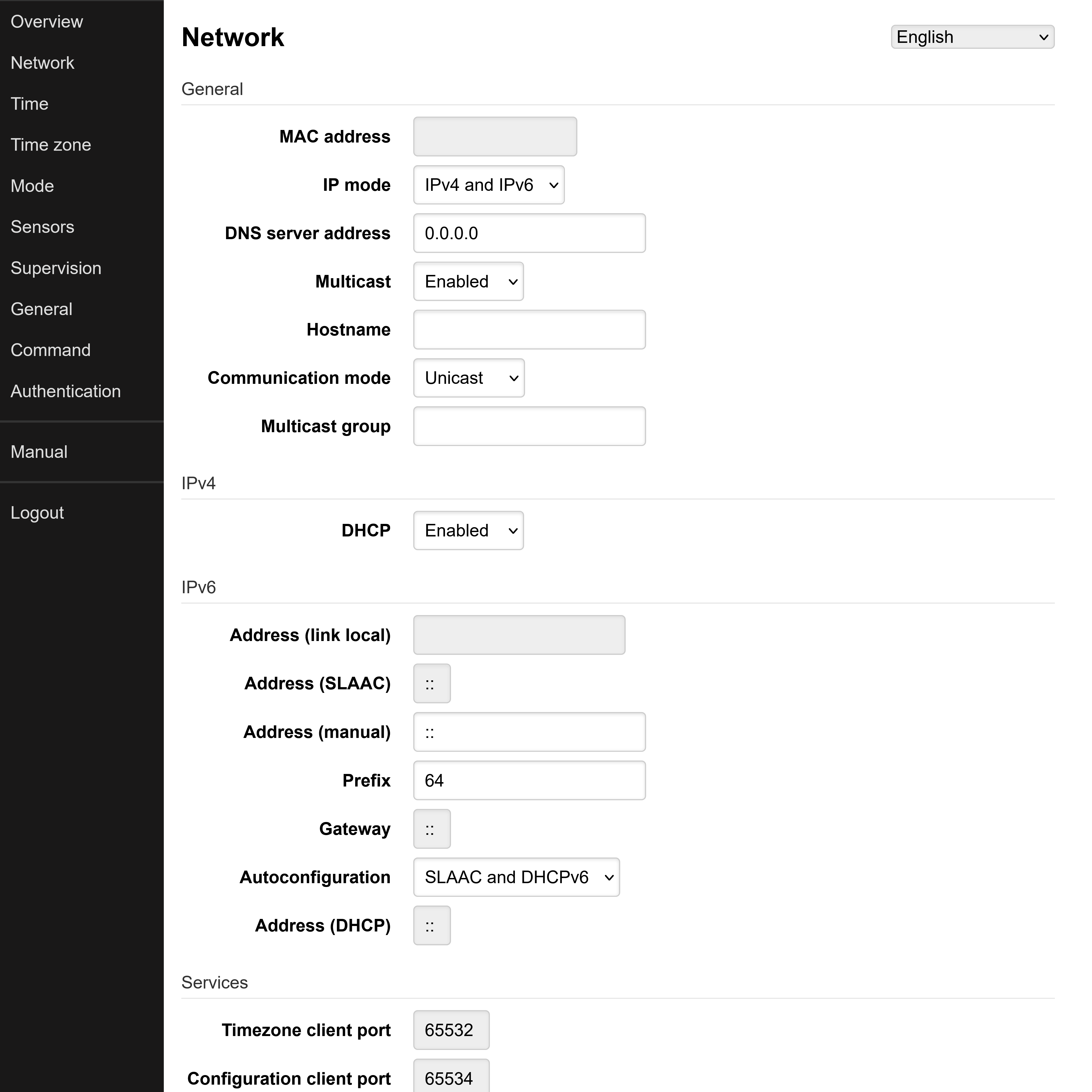Screen dimensions: 1092x1092
Task: Open the Multicast enabled dropdown
Action: [x=468, y=281]
